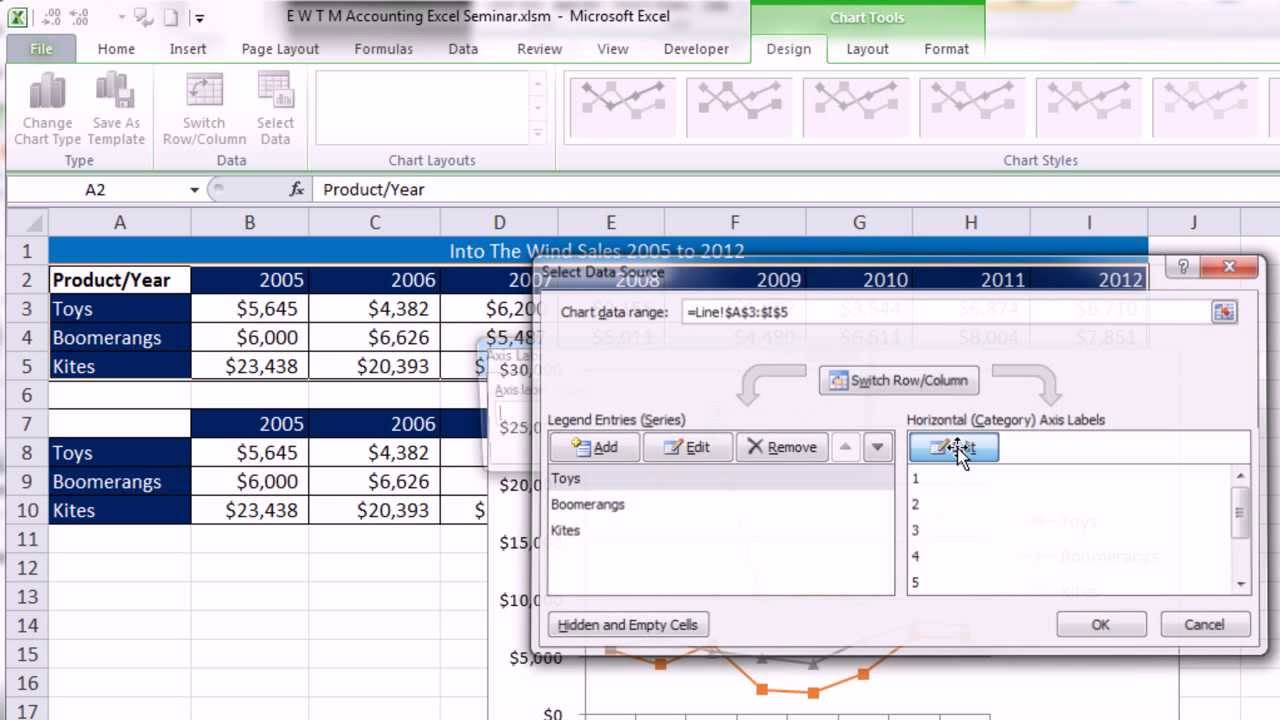The image size is (1280, 720).
Task: Switch to the Home tab
Action: tap(116, 48)
